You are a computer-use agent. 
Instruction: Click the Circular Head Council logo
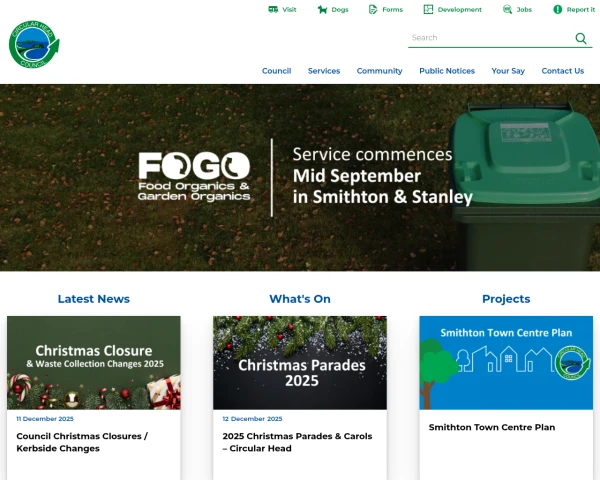point(34,44)
